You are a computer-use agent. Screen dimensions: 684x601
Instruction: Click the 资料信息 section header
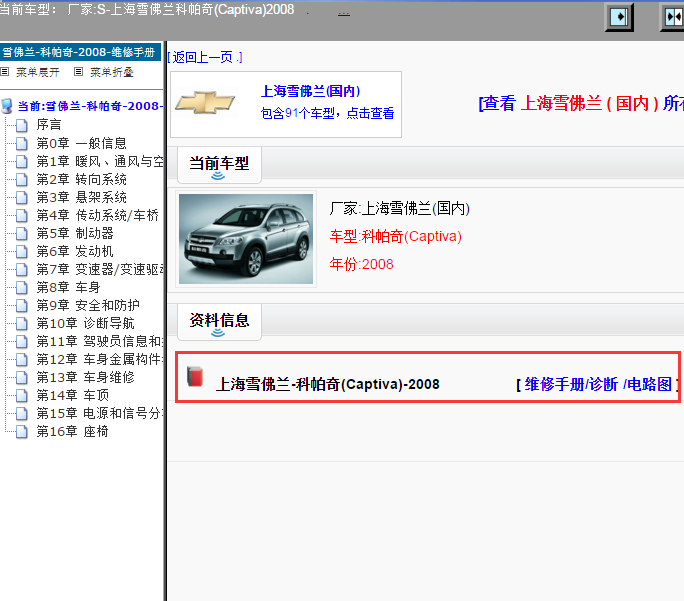click(219, 322)
